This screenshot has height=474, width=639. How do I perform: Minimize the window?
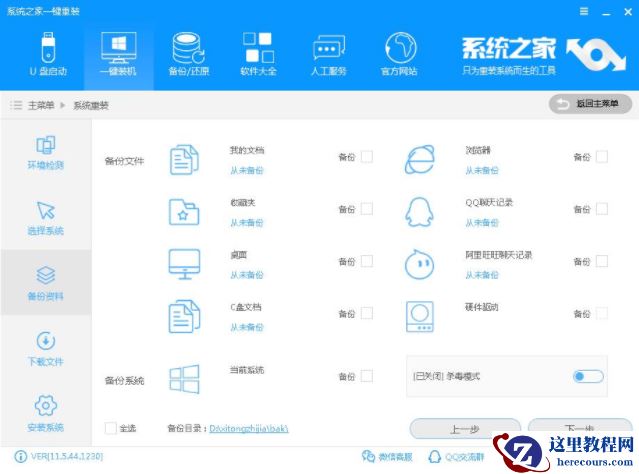point(606,12)
